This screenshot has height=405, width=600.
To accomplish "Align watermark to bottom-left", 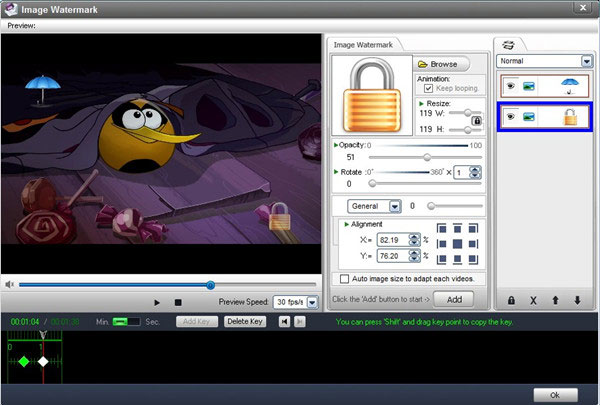I will pos(442,259).
